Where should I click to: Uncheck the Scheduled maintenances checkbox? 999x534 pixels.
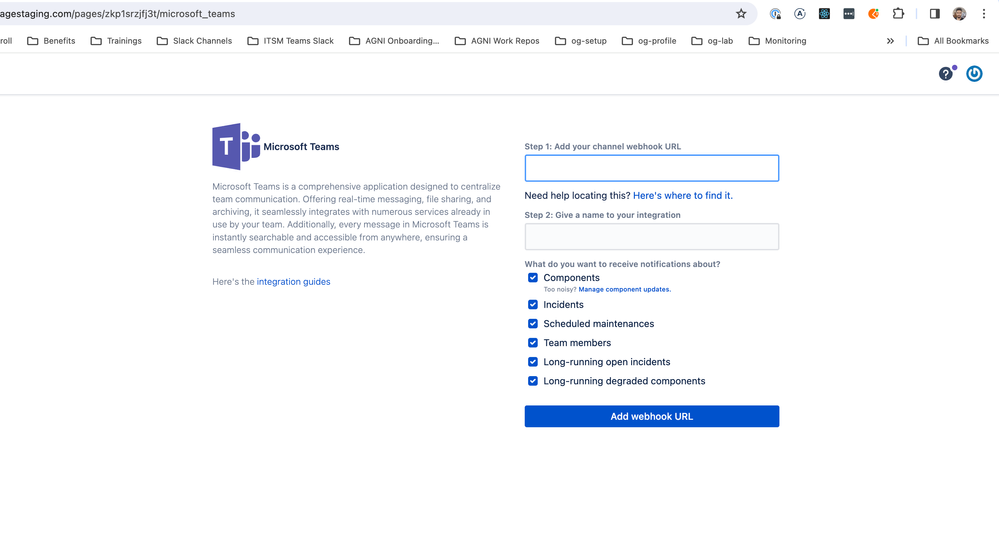533,324
